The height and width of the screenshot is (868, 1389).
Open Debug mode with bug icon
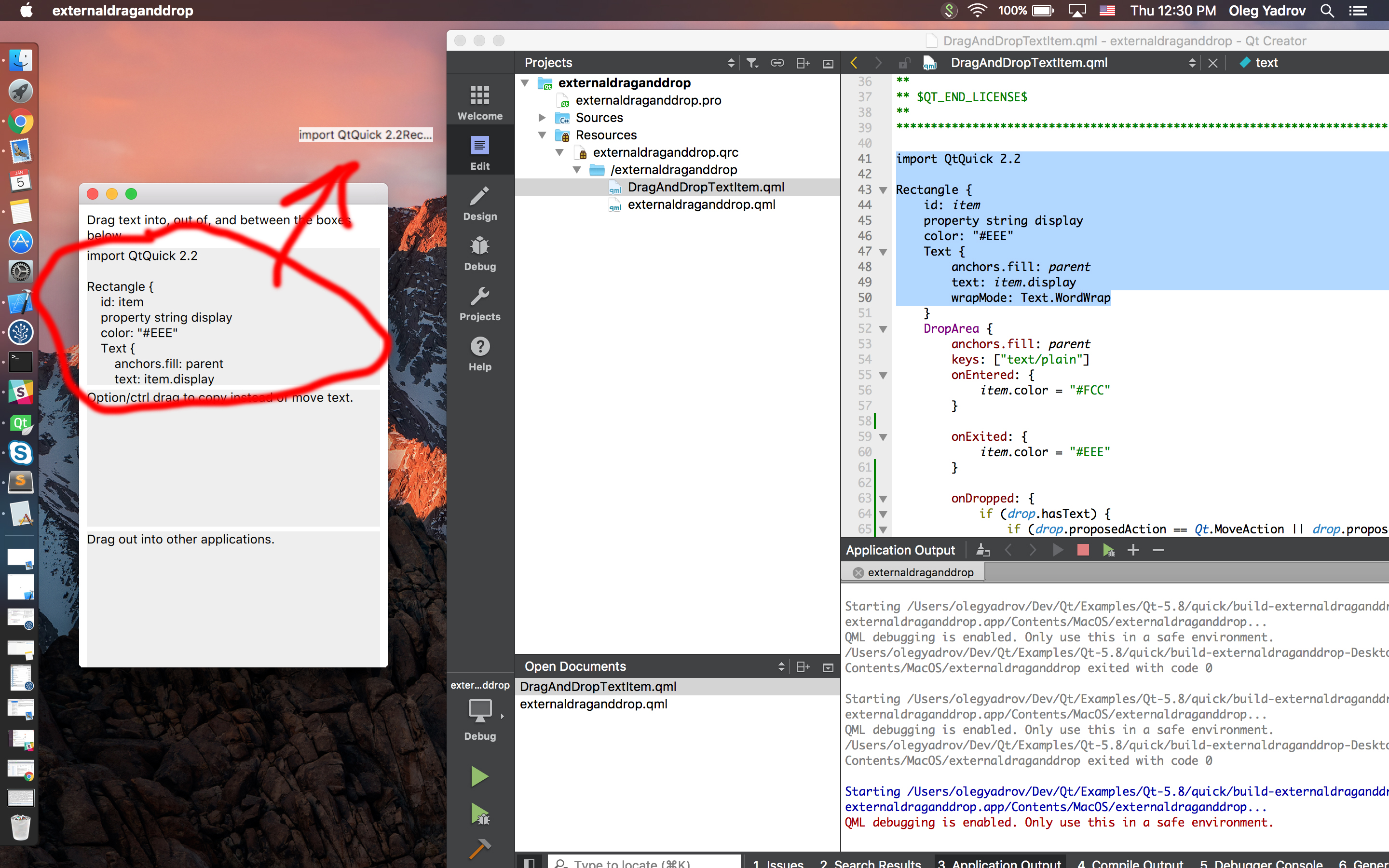point(479,253)
